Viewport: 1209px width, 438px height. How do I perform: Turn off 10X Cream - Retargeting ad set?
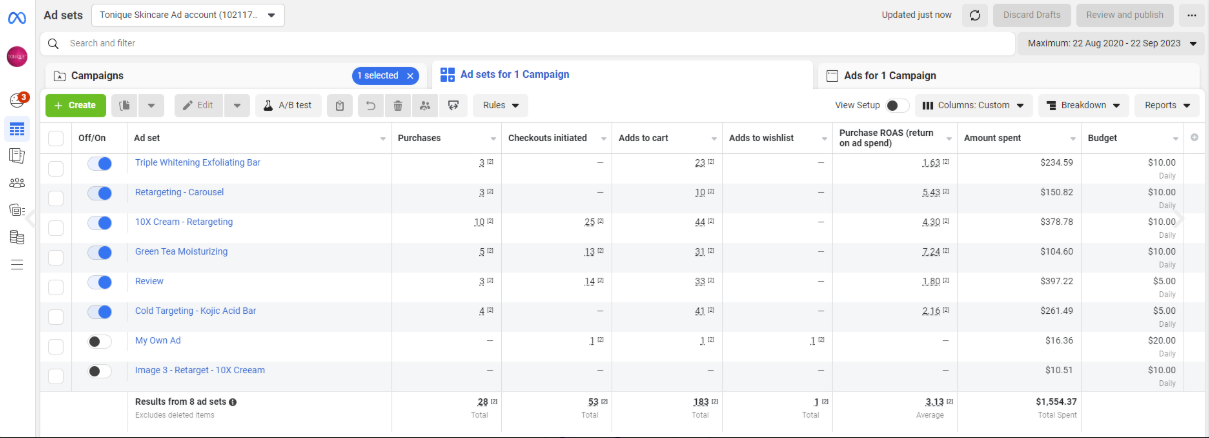point(99,223)
